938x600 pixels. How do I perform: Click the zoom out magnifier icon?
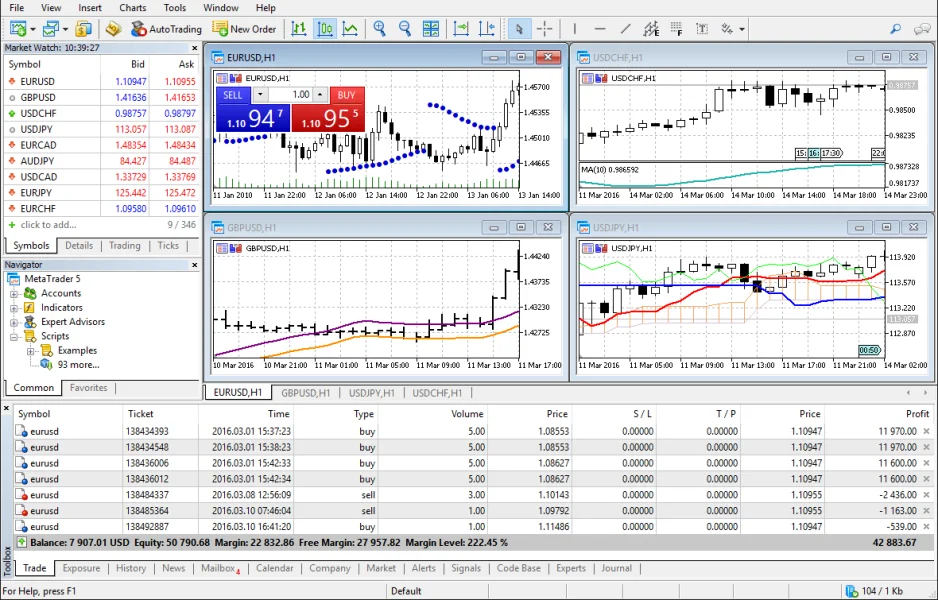pos(403,29)
